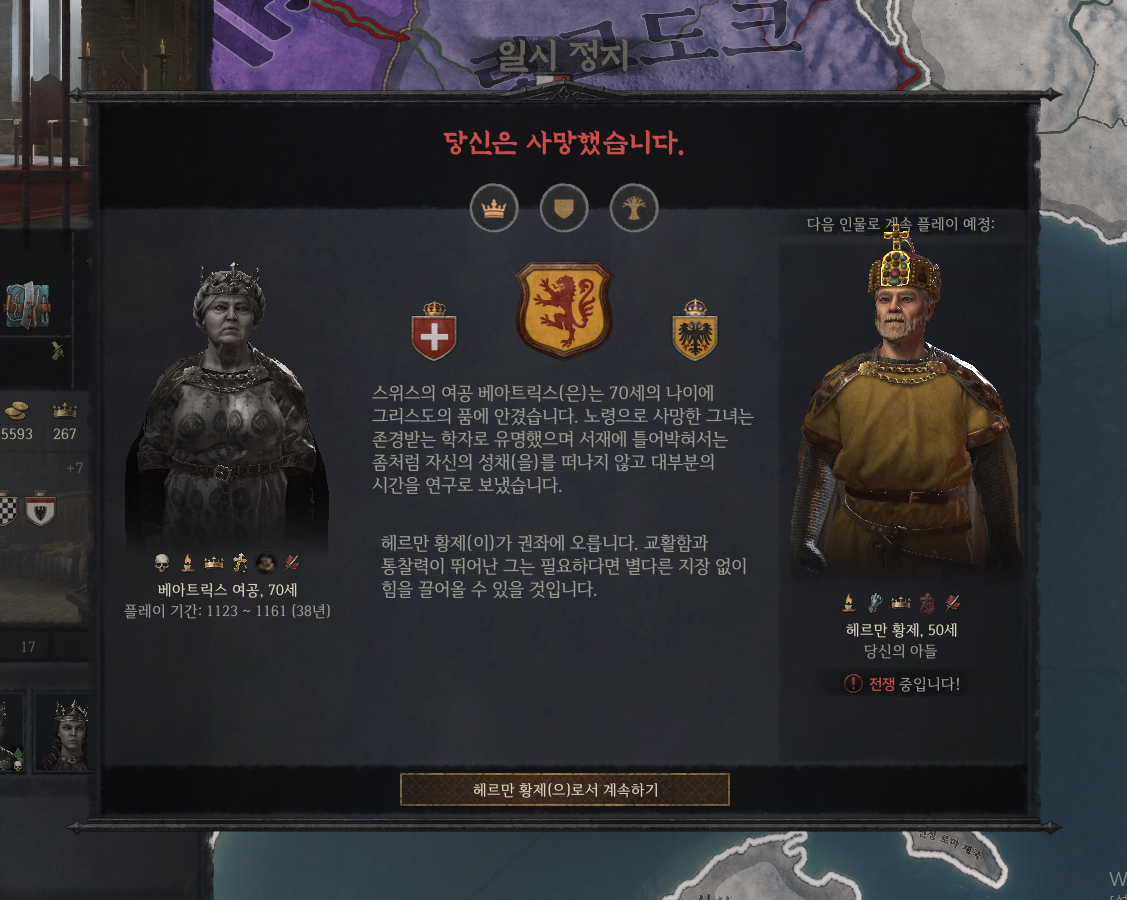Click the red war warning exclamation icon

[852, 684]
